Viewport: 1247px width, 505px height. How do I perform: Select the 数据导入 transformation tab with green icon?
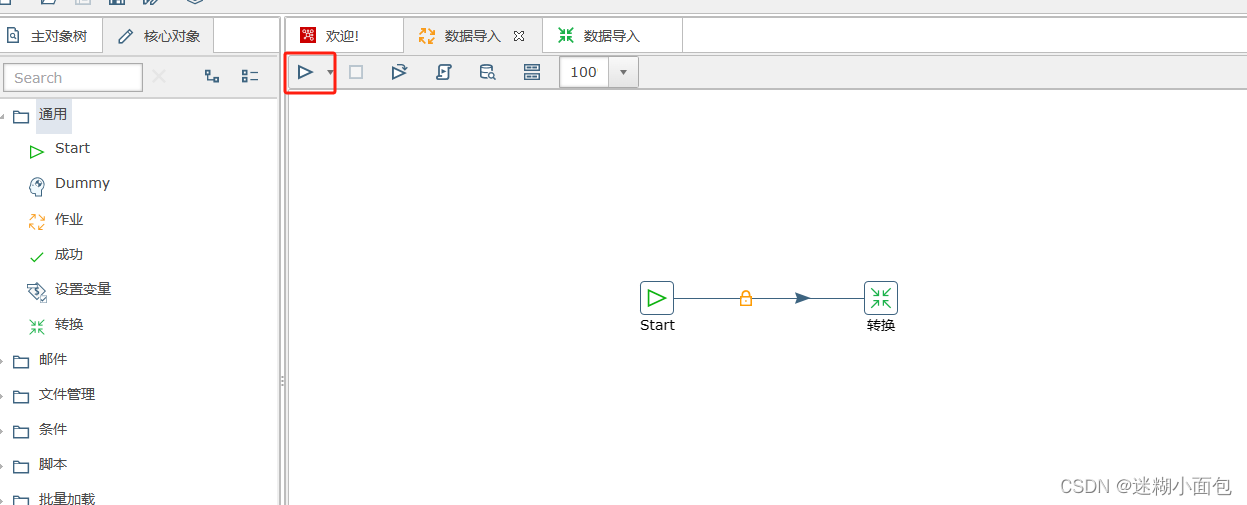(612, 36)
